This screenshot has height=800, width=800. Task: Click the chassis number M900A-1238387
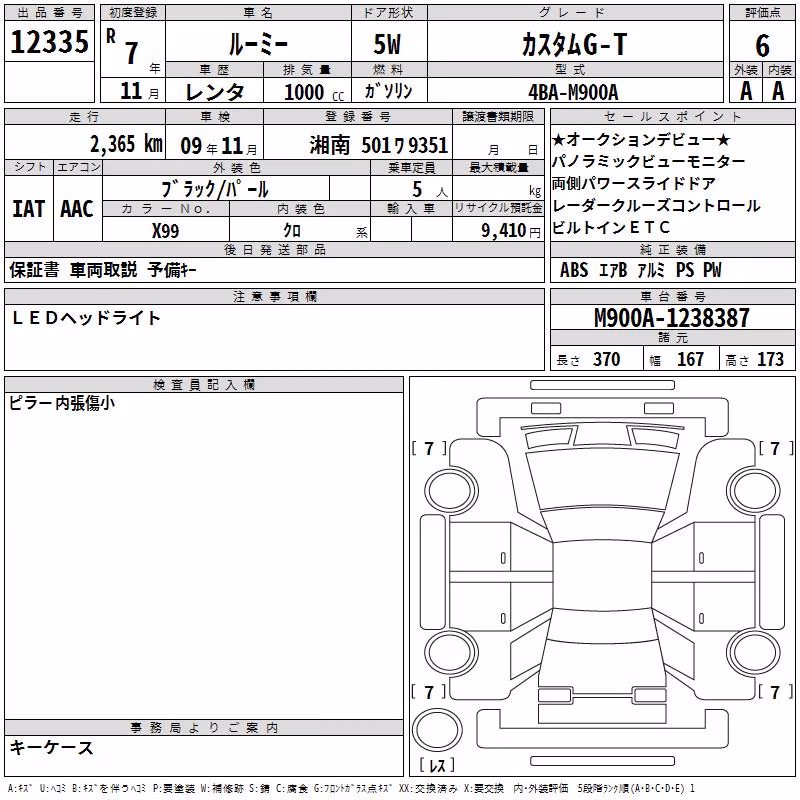[671, 318]
